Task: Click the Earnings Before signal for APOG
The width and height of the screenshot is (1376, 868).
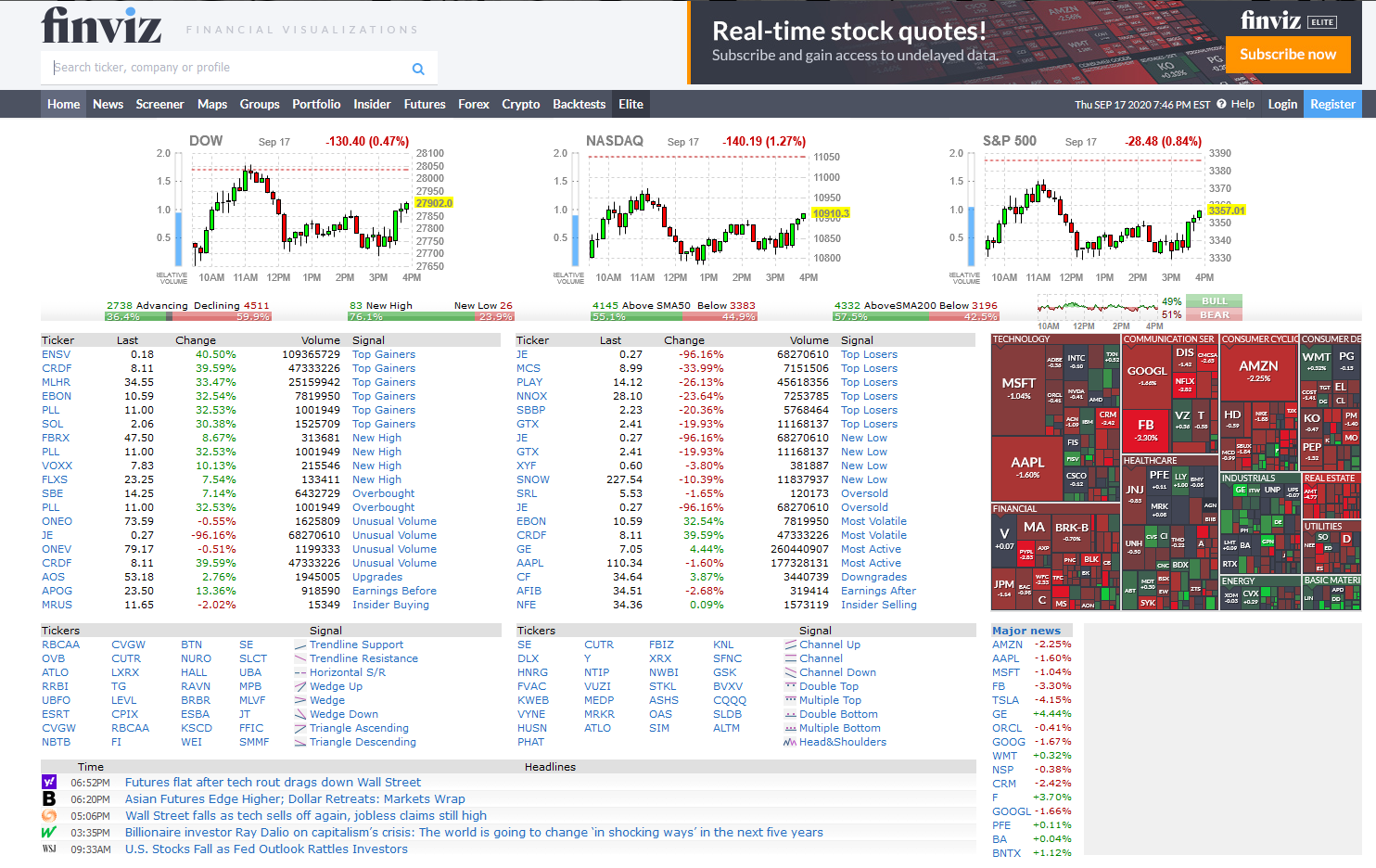Action: point(394,591)
